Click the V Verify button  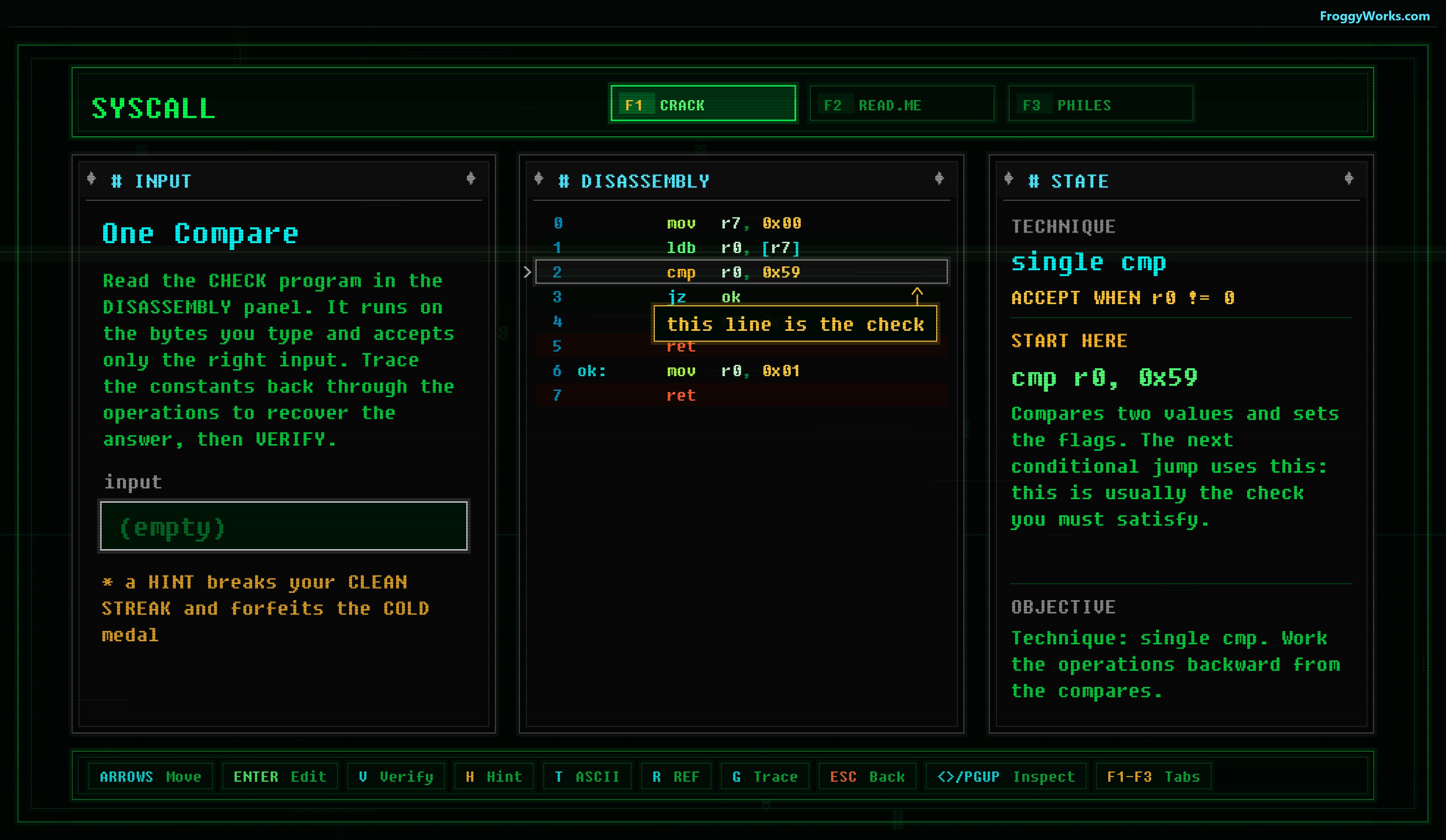(x=396, y=776)
